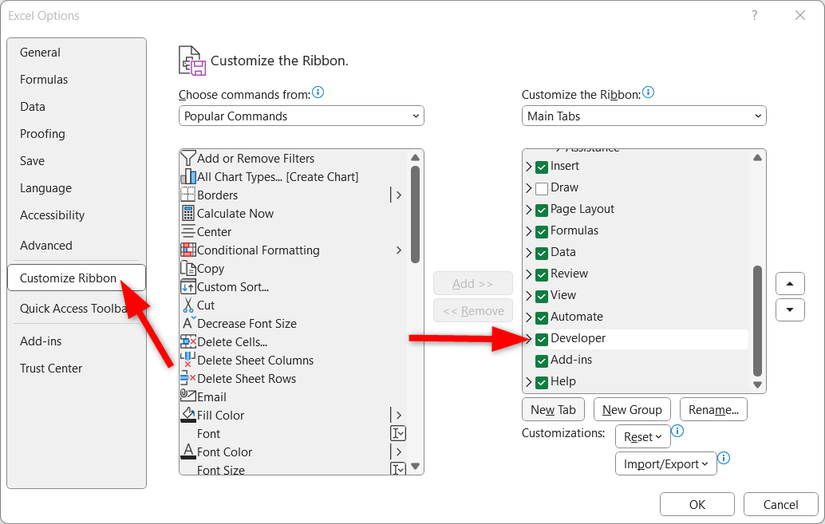Click the Email command icon
Image resolution: width=825 pixels, height=524 pixels.
(x=188, y=395)
